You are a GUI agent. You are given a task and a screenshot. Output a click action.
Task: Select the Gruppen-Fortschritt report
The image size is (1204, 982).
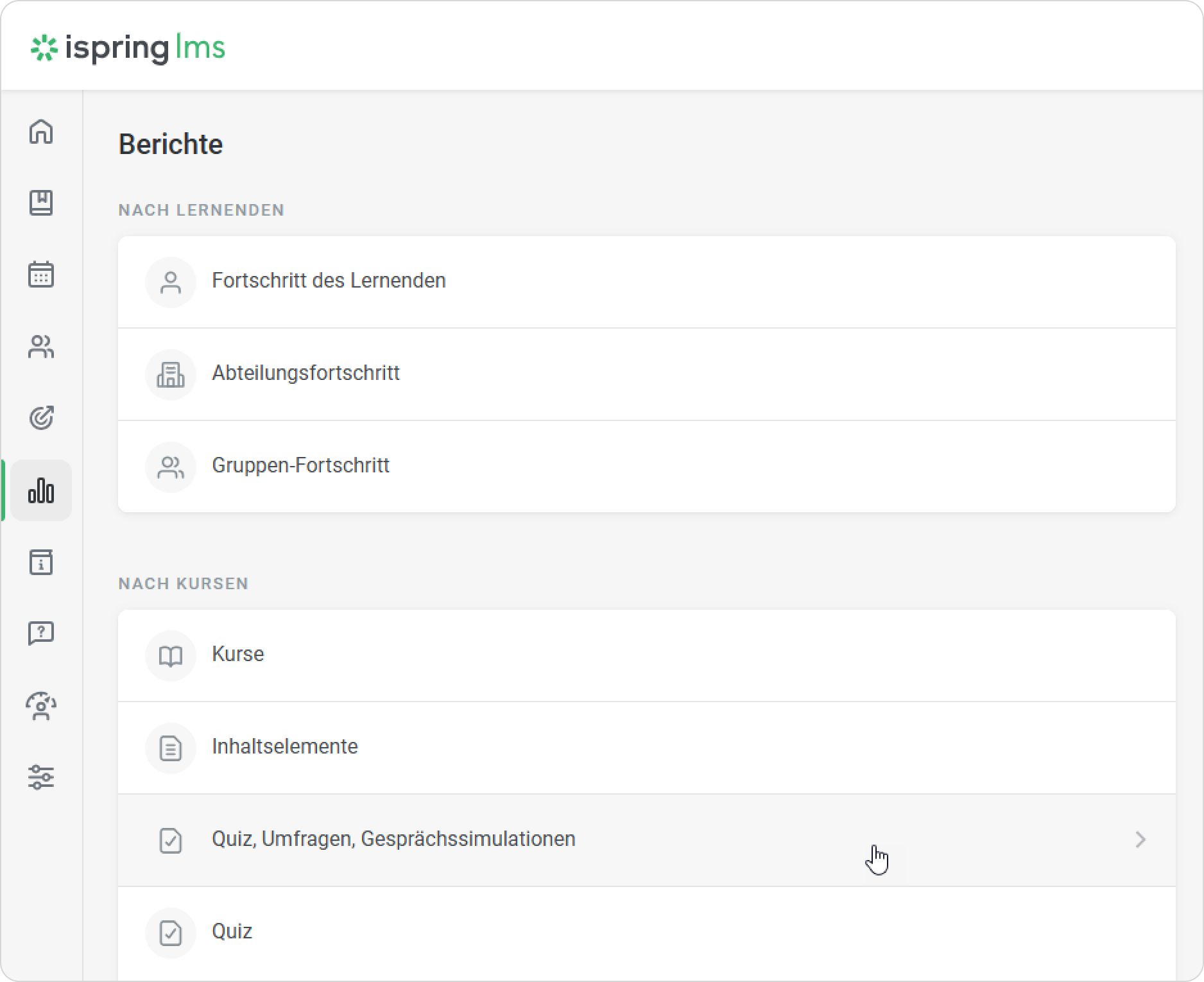pos(300,466)
